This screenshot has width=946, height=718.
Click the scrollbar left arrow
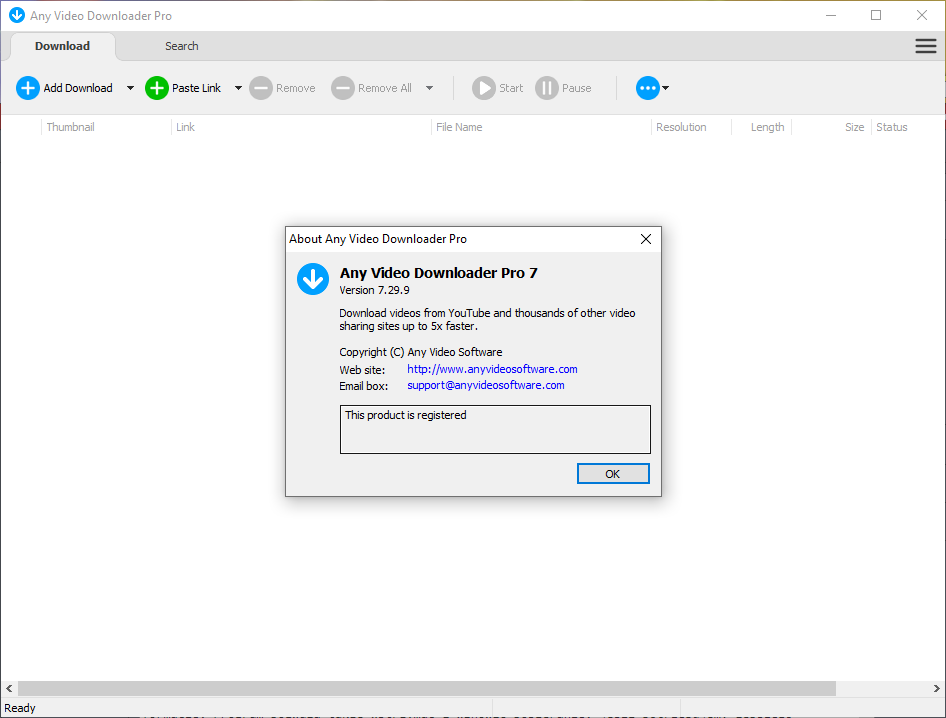pos(9,688)
